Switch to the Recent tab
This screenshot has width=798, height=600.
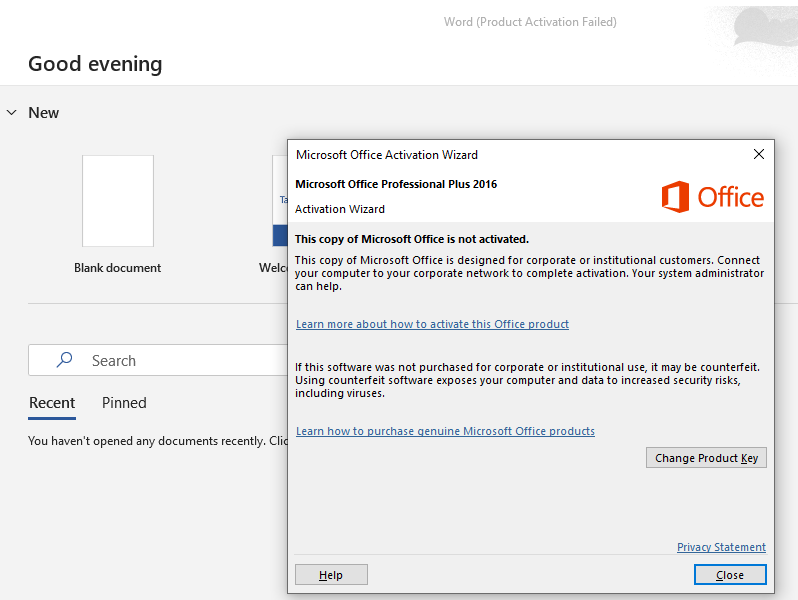52,403
